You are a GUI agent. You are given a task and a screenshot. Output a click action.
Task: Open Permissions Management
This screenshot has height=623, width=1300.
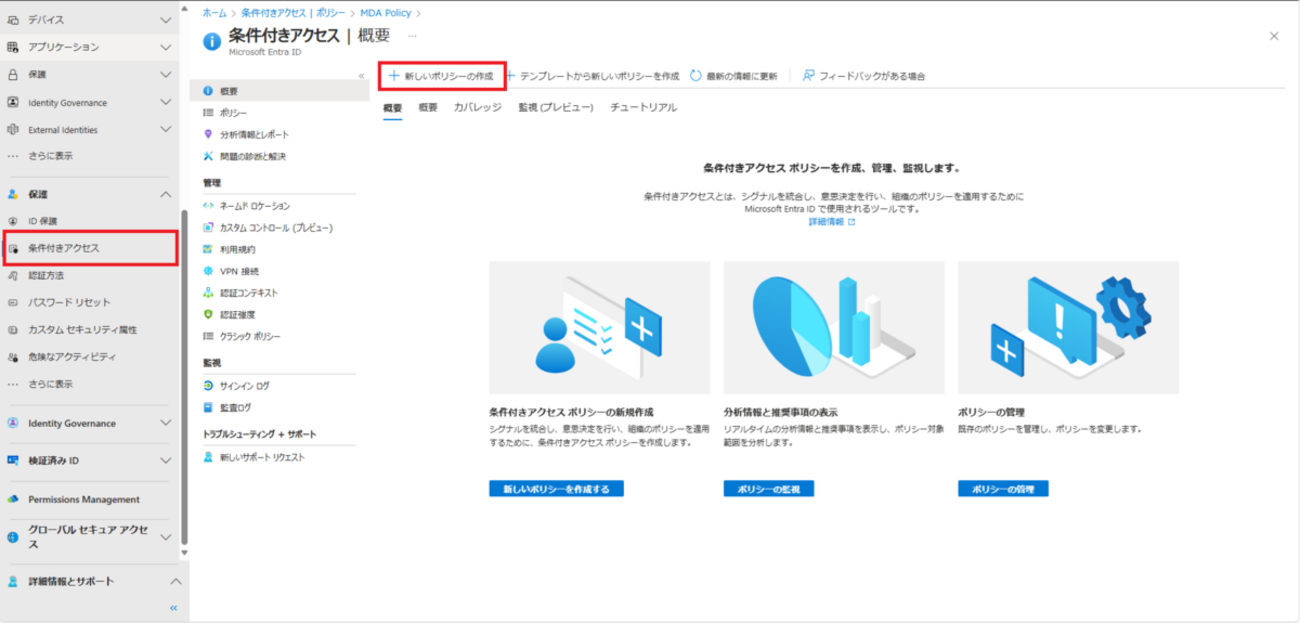pos(84,499)
